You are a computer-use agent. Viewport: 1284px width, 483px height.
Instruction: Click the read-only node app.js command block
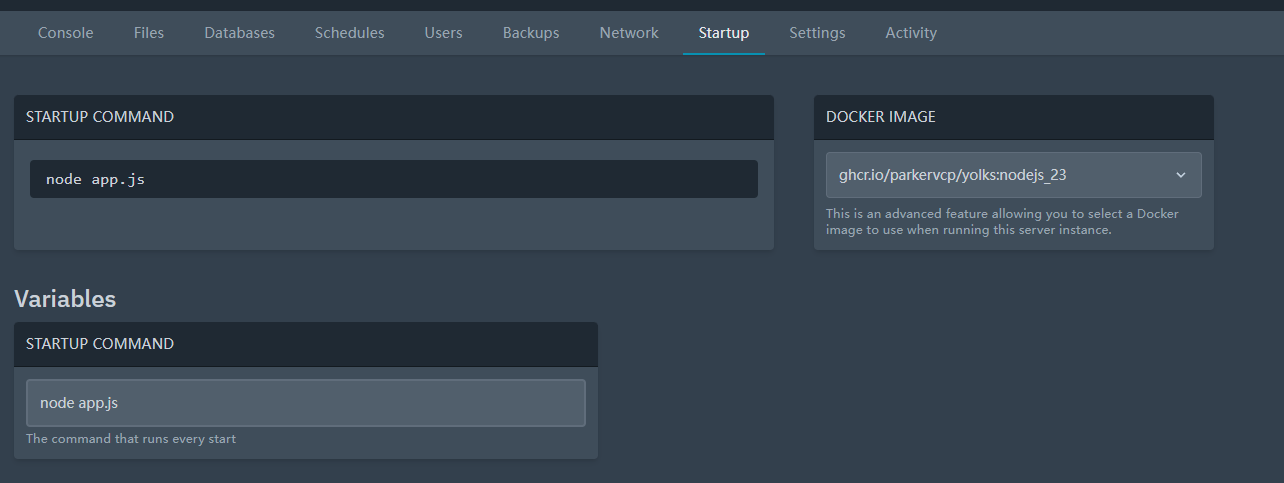393,179
